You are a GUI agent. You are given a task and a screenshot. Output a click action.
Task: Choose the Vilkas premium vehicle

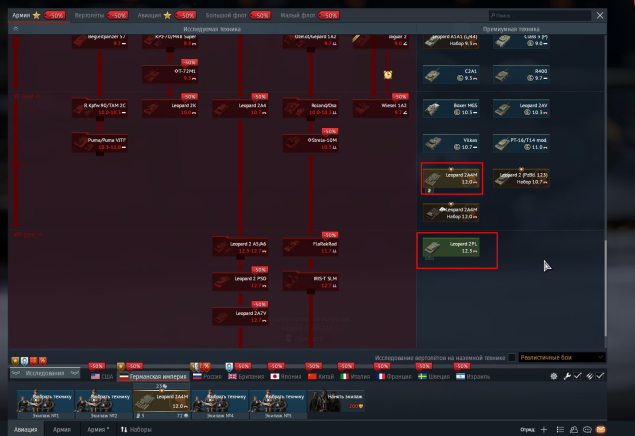450,142
